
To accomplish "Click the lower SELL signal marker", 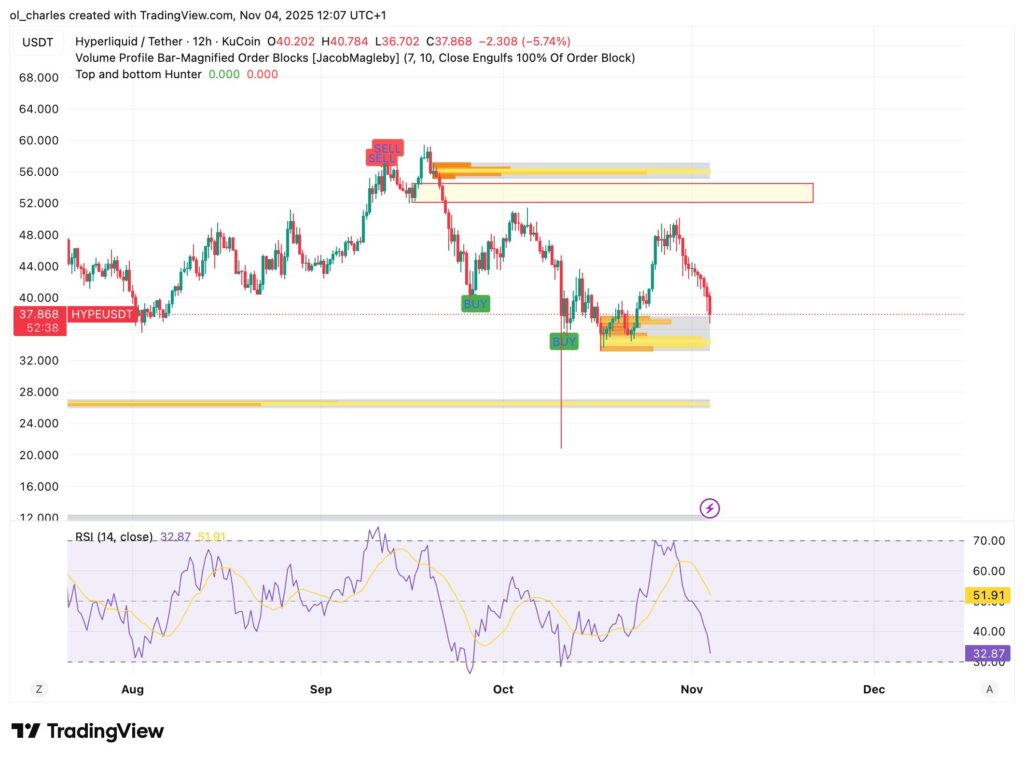I will click(x=381, y=159).
